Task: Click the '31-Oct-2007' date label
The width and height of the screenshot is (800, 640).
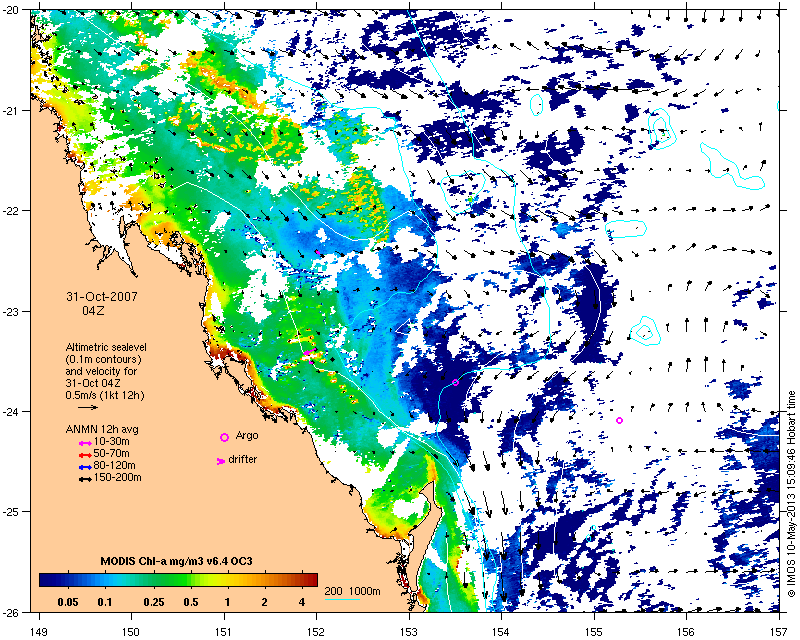Action: point(102,297)
